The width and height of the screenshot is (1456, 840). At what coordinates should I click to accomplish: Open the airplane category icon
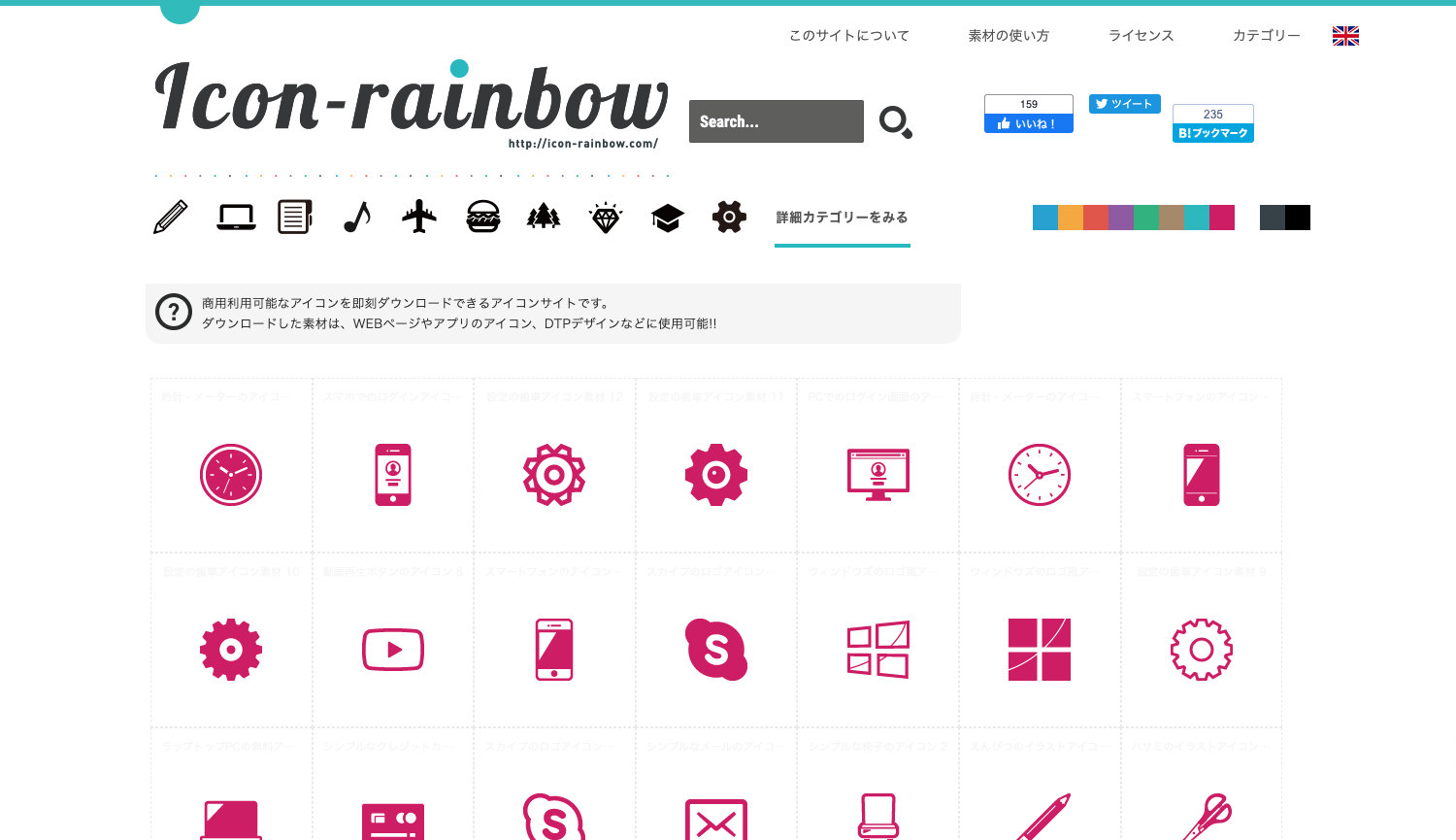click(419, 217)
